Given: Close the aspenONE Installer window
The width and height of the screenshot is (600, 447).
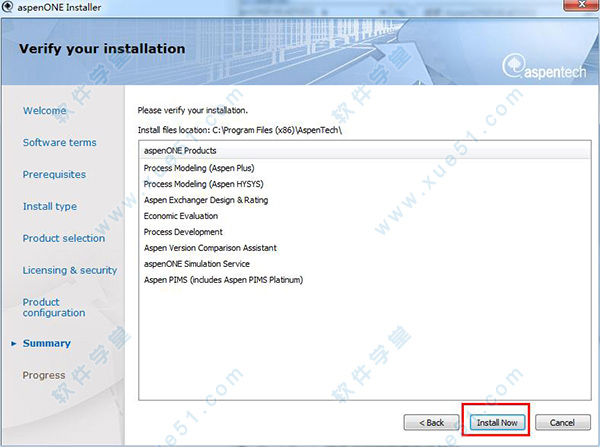Looking at the screenshot, I should click(x=581, y=5).
